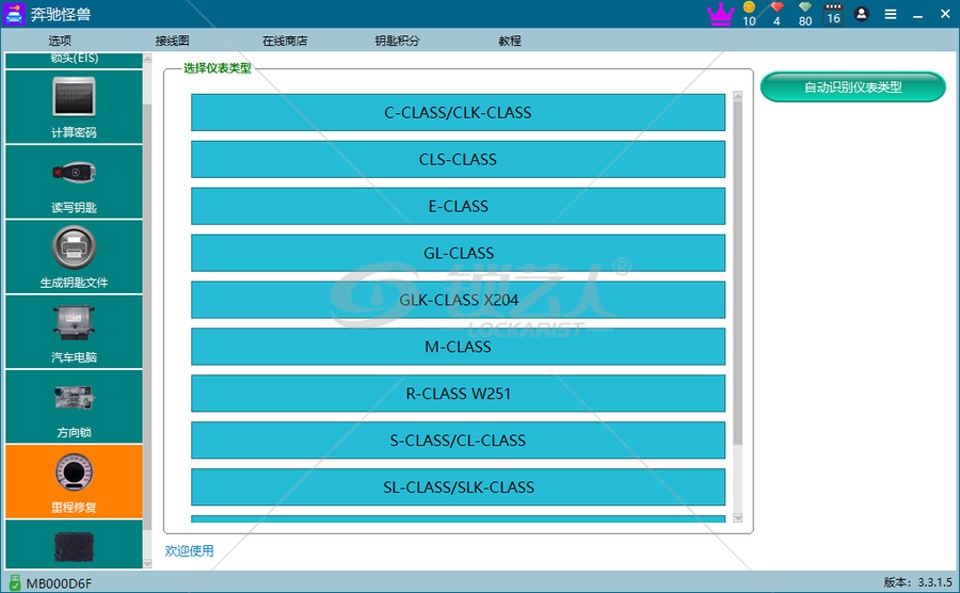Screen dimensions: 960x593
Task: Click the green device icon beside MB000D6F
Action: coord(14,583)
